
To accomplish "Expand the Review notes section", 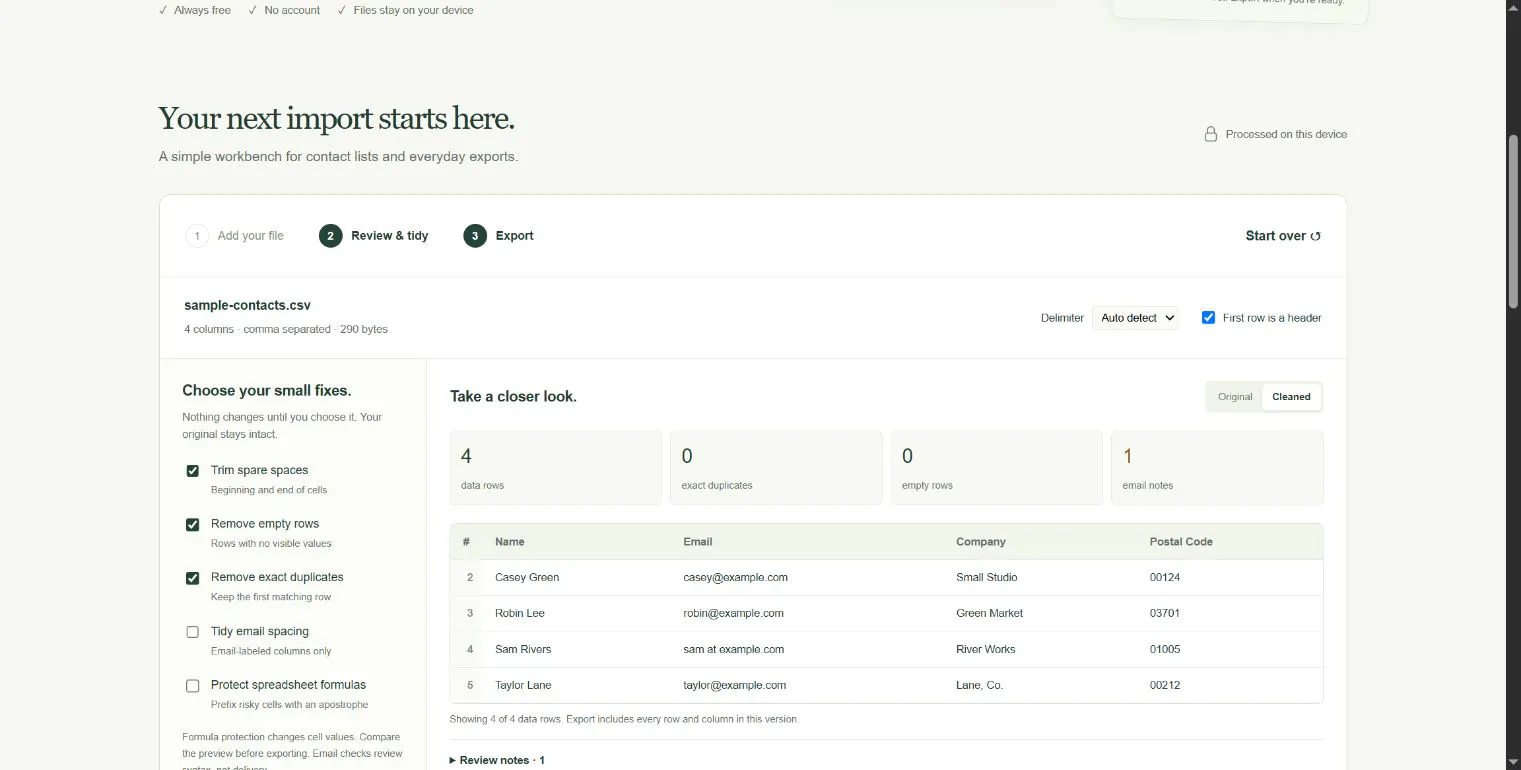I will pyautogui.click(x=497, y=760).
